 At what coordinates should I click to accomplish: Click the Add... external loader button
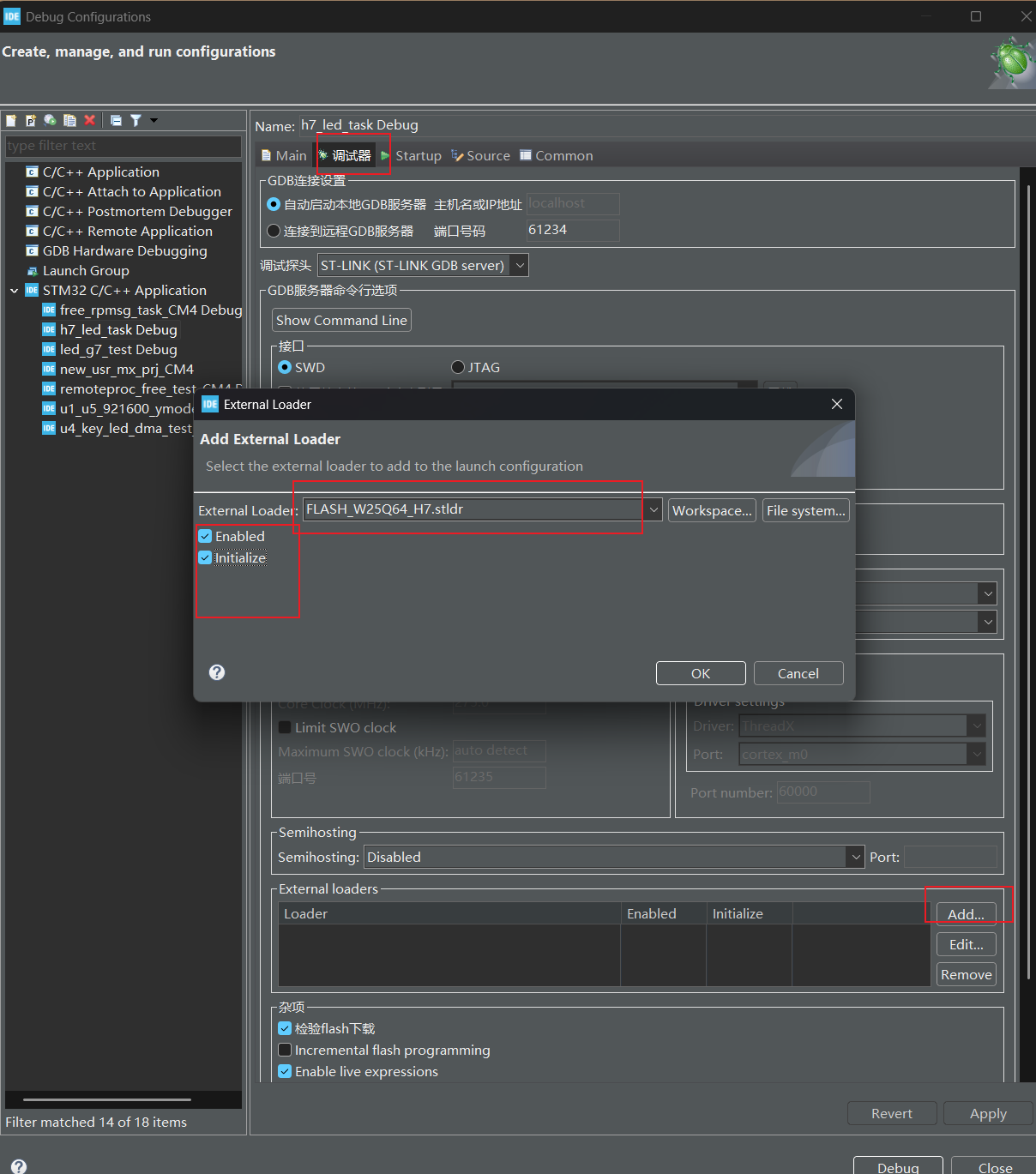click(x=966, y=914)
